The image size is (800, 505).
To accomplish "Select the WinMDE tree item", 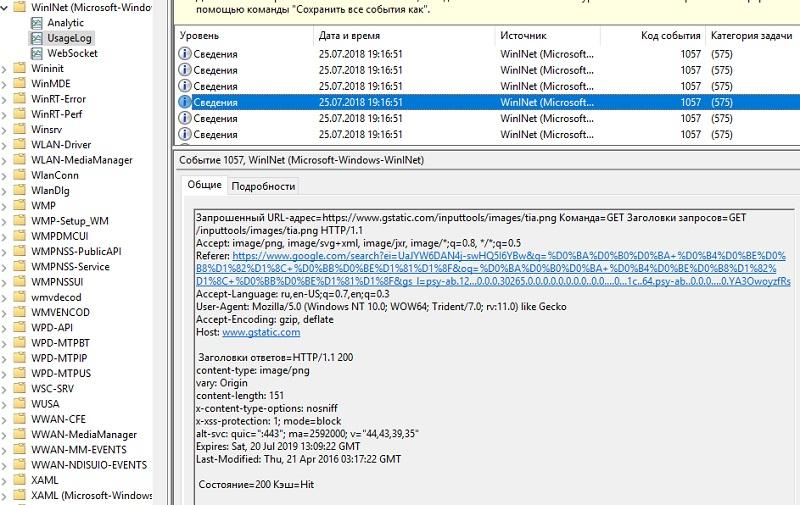I will tap(51, 84).
